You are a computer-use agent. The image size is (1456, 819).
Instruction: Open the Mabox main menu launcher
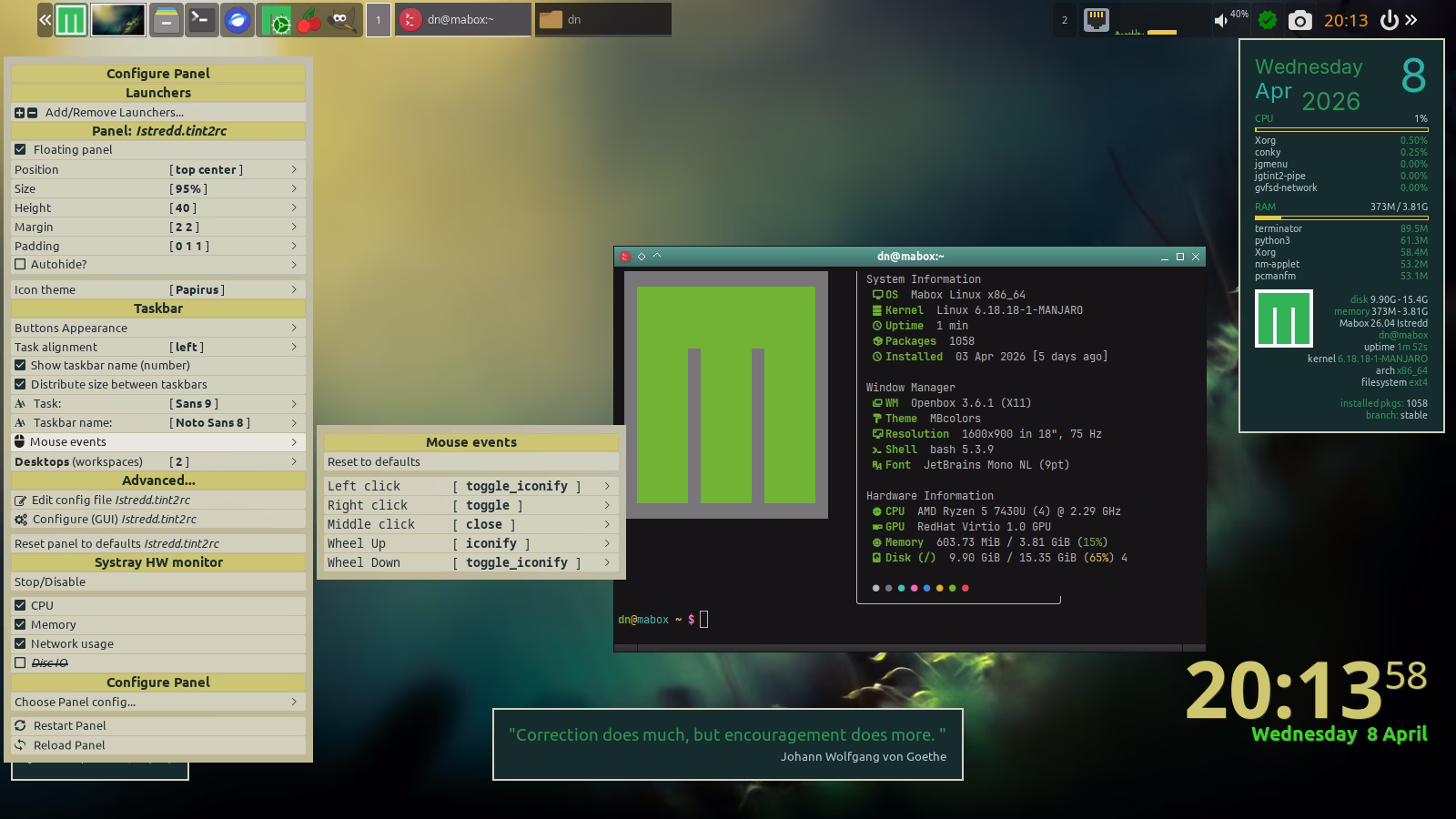(x=71, y=19)
